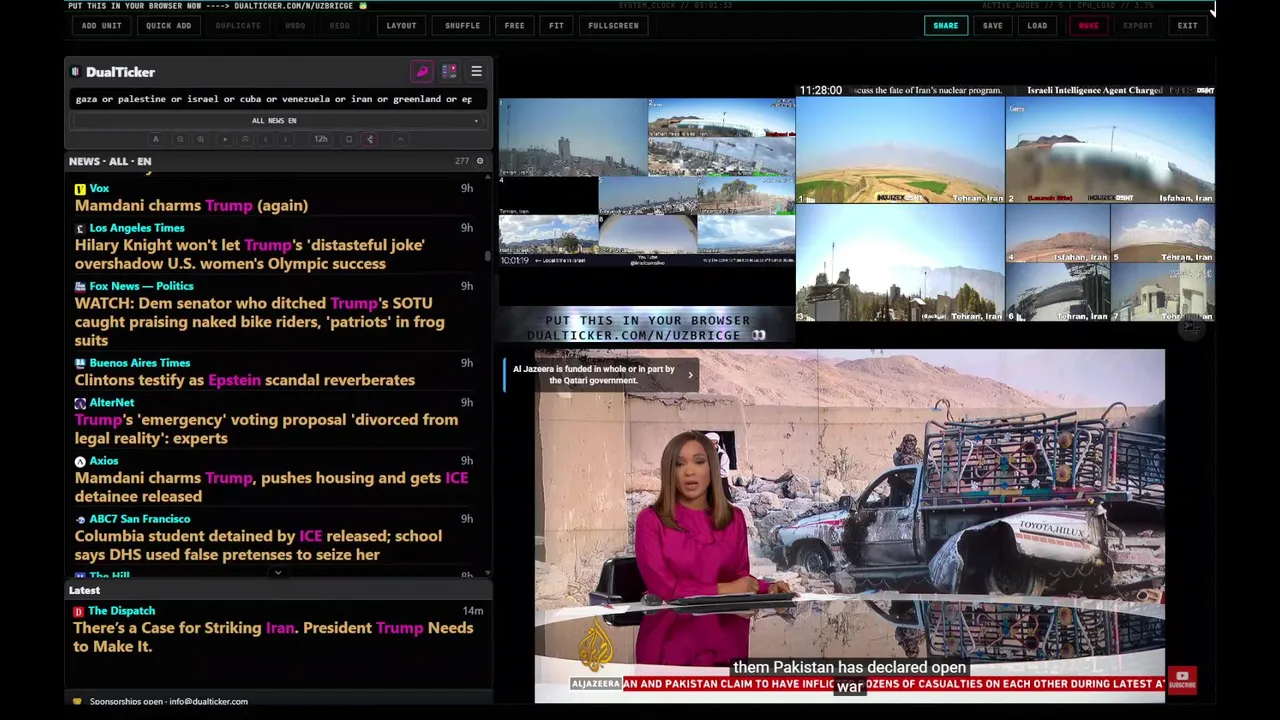The image size is (1280, 720).
Task: Click the play autoscroll icon in ticker toolbar
Action: click(224, 139)
